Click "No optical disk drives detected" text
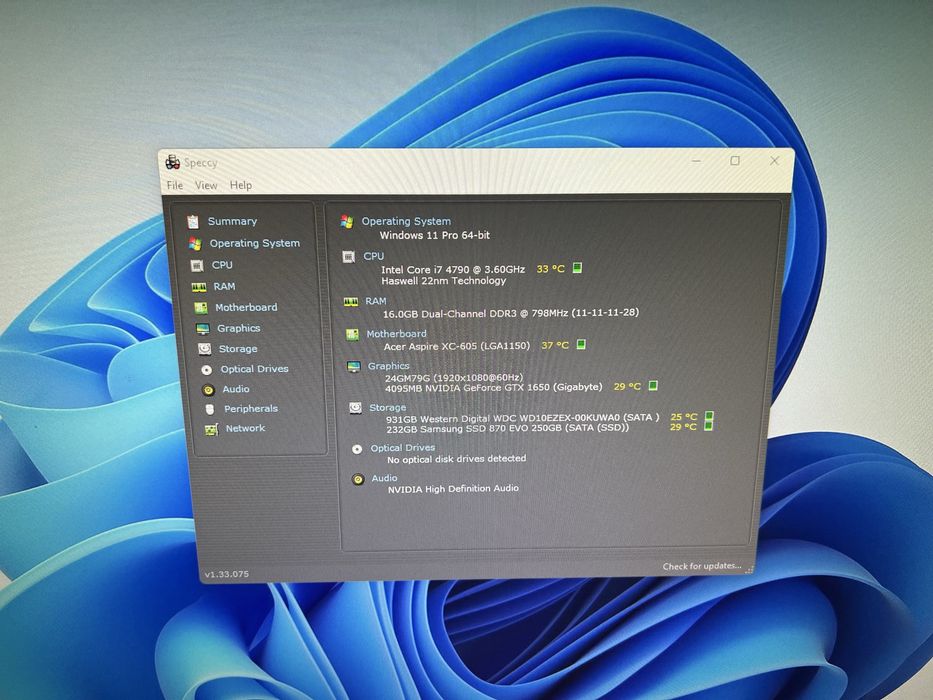 coord(456,459)
